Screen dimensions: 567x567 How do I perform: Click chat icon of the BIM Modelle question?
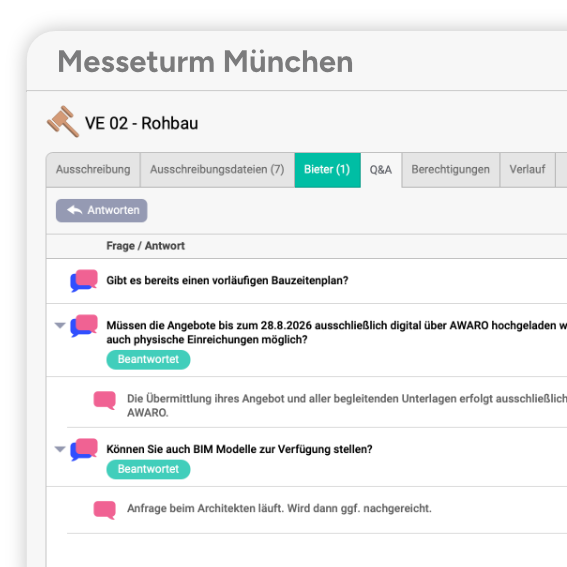[84, 449]
